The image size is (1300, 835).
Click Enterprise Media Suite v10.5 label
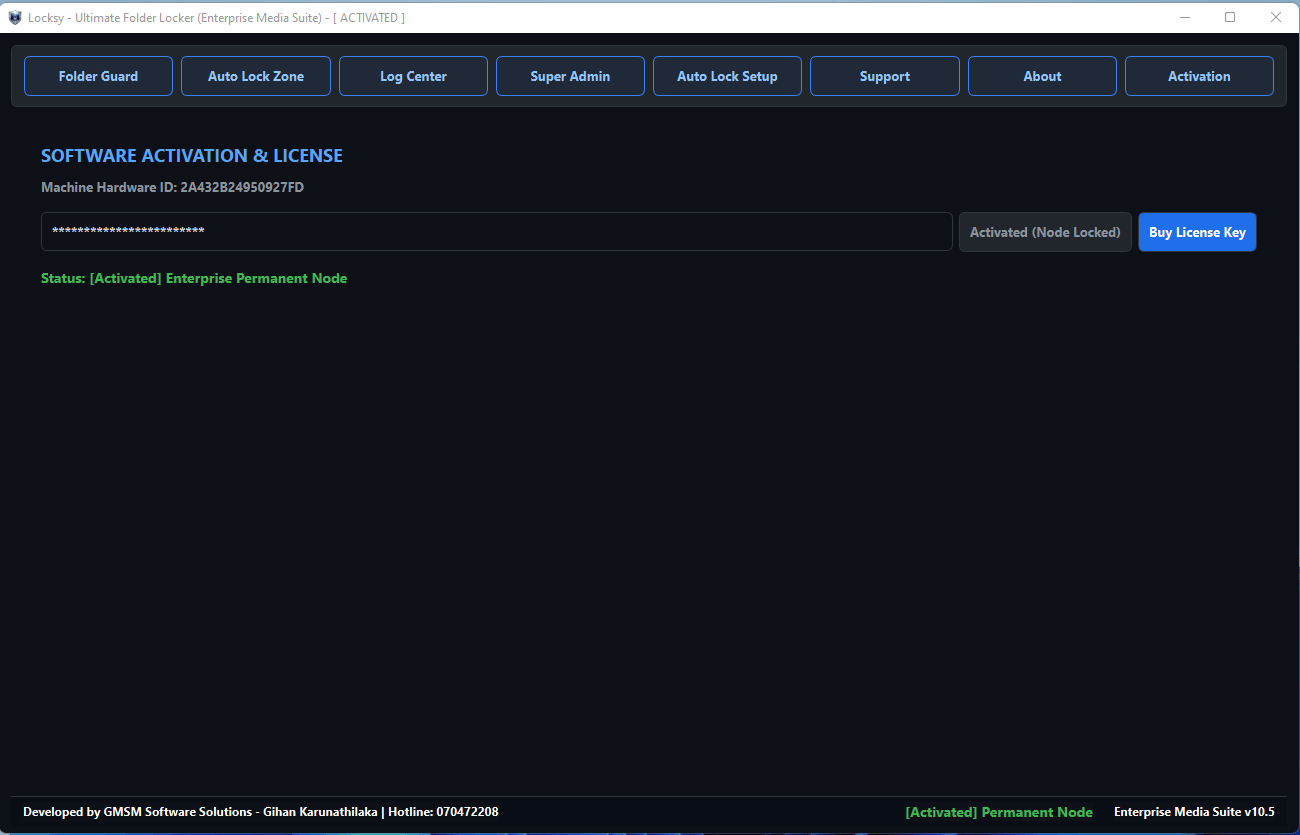coord(1194,812)
